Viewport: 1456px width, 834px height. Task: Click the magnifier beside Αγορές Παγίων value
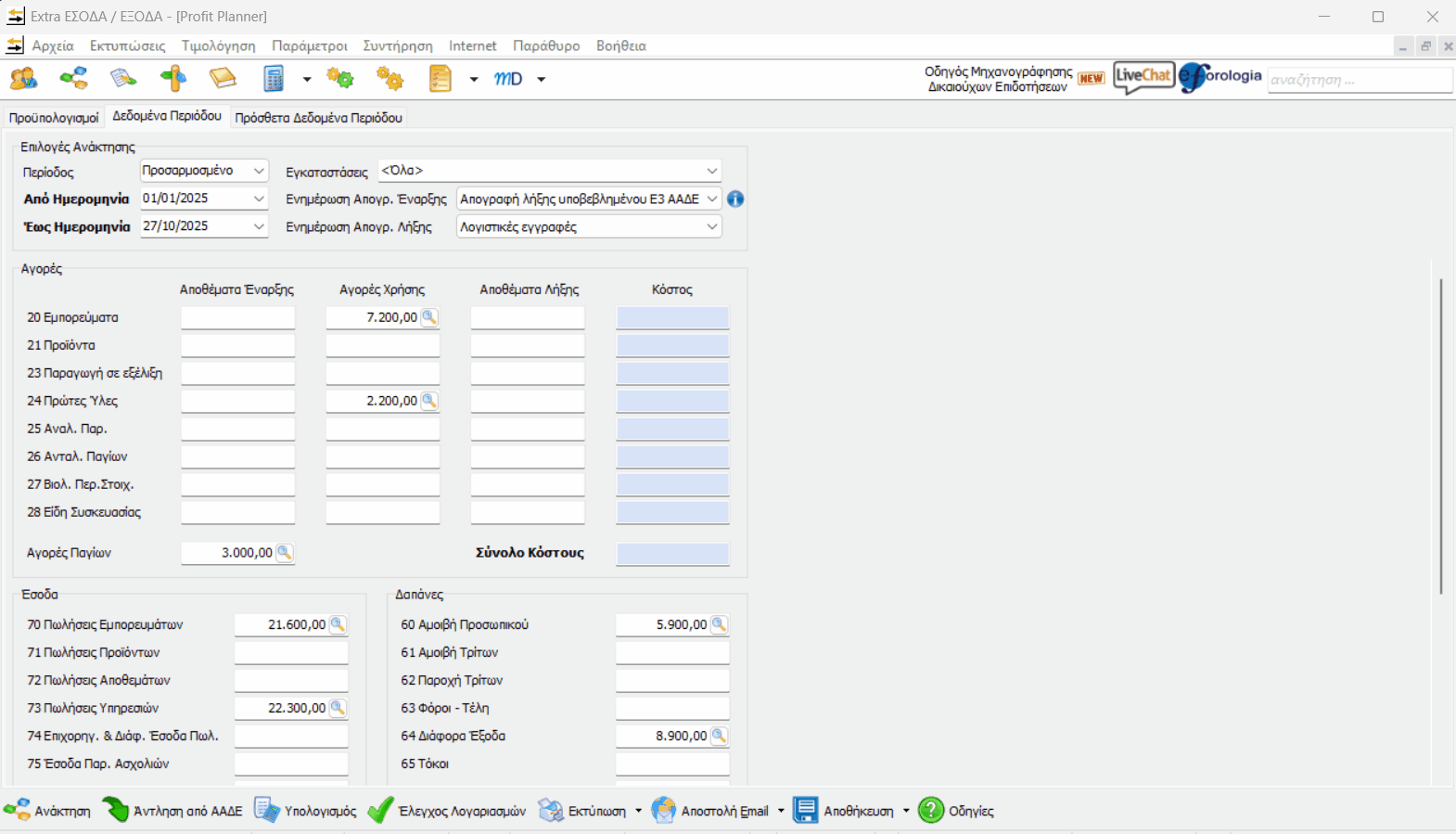click(284, 553)
